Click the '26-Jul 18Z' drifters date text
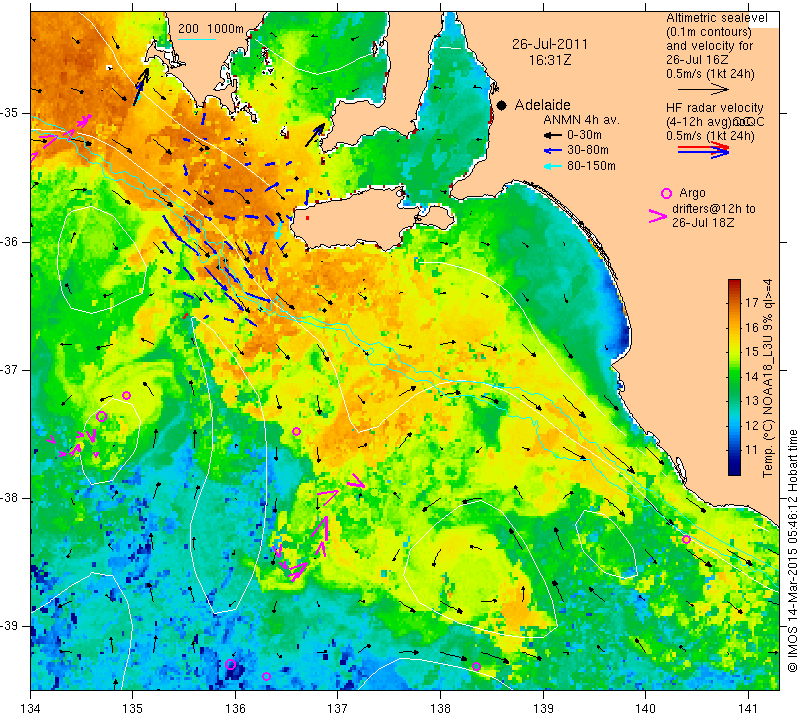The image size is (800, 720). pos(703,223)
